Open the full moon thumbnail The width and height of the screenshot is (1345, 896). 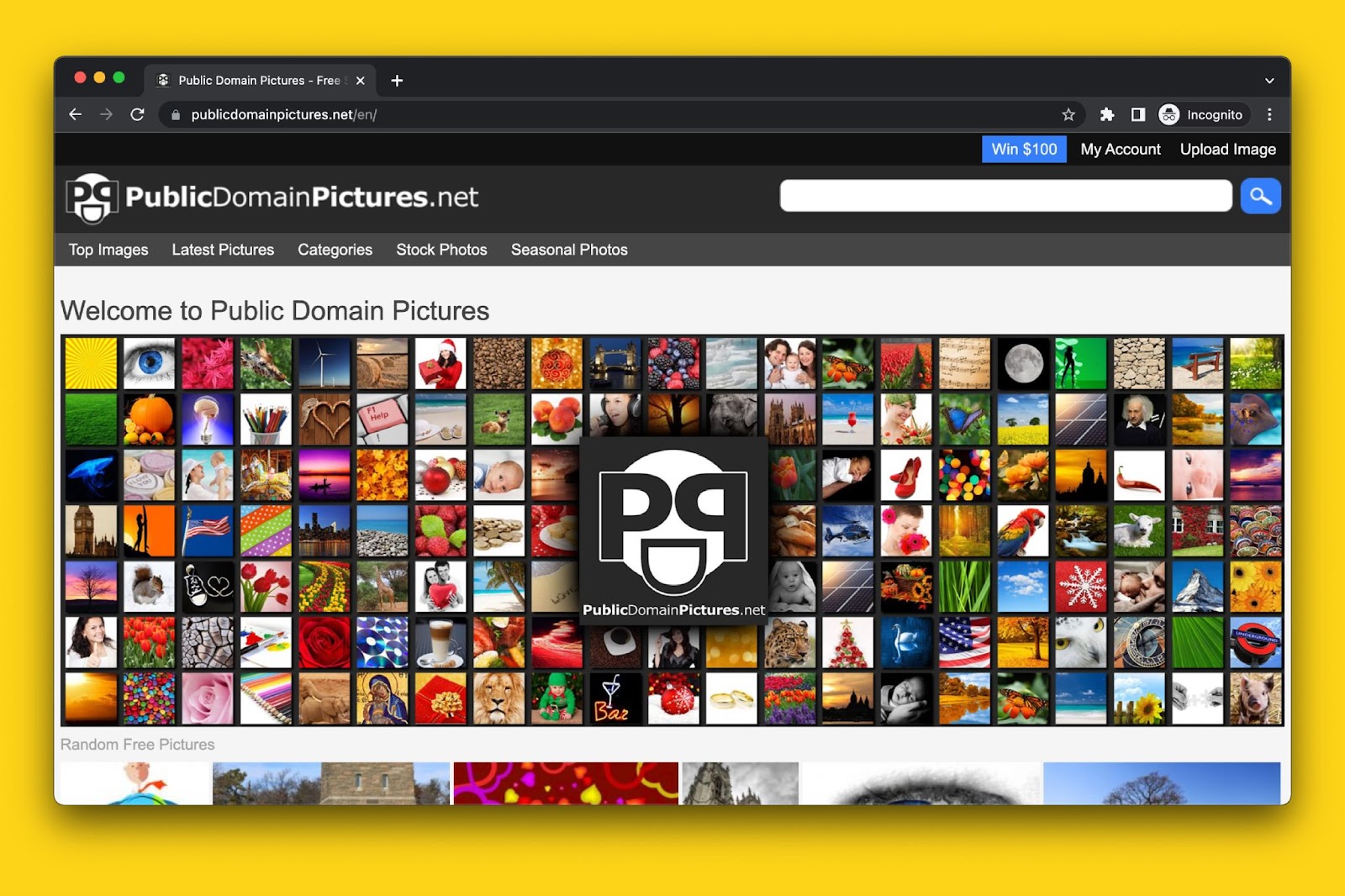coord(1023,363)
